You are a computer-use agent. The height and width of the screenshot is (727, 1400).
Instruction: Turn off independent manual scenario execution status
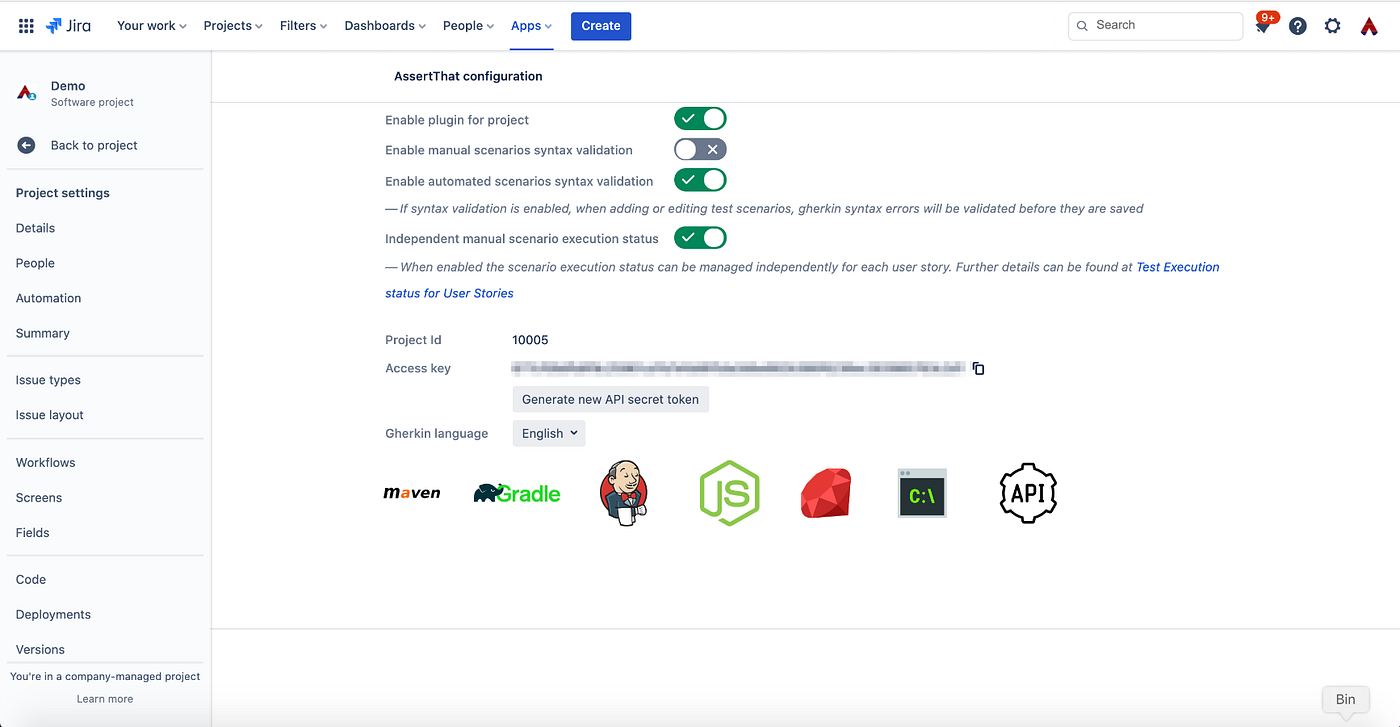click(700, 237)
